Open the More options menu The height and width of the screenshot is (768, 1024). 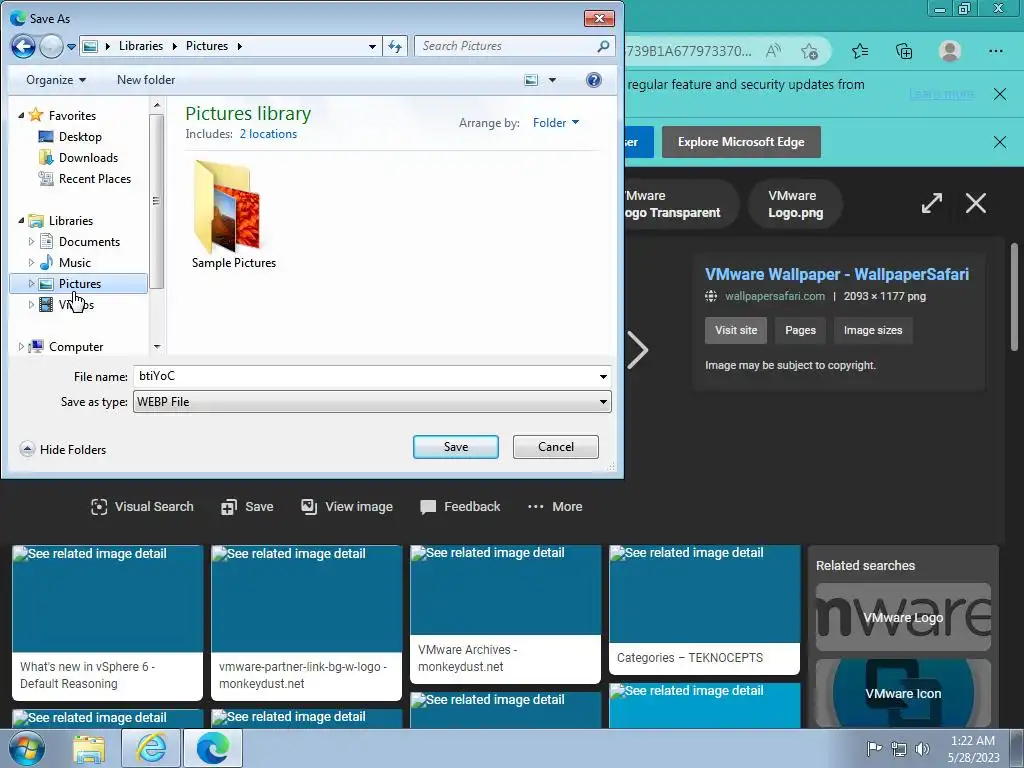point(555,507)
